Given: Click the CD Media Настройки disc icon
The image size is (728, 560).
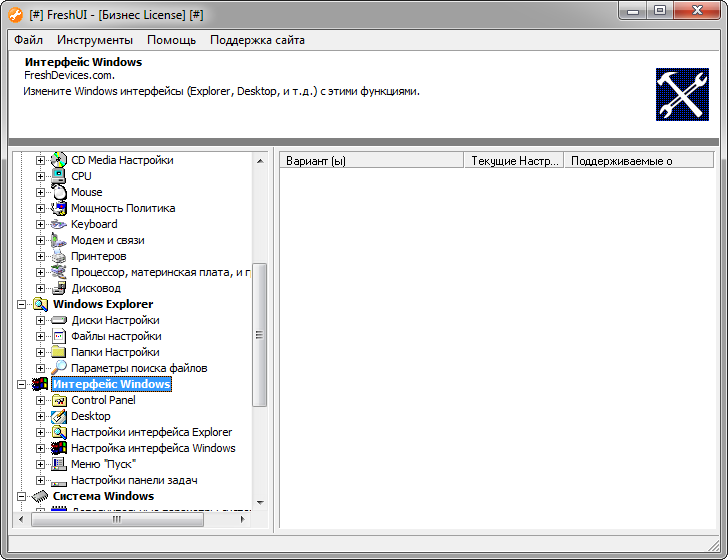Looking at the screenshot, I should click(x=58, y=160).
